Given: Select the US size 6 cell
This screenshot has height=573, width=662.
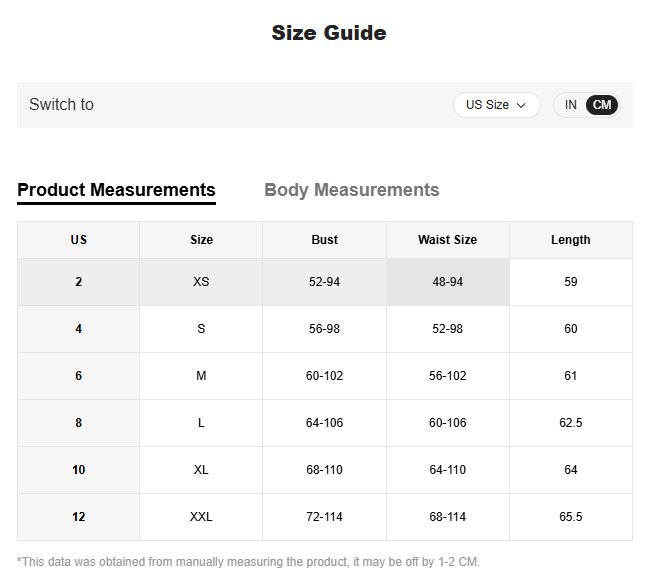Looking at the screenshot, I should coord(79,376).
